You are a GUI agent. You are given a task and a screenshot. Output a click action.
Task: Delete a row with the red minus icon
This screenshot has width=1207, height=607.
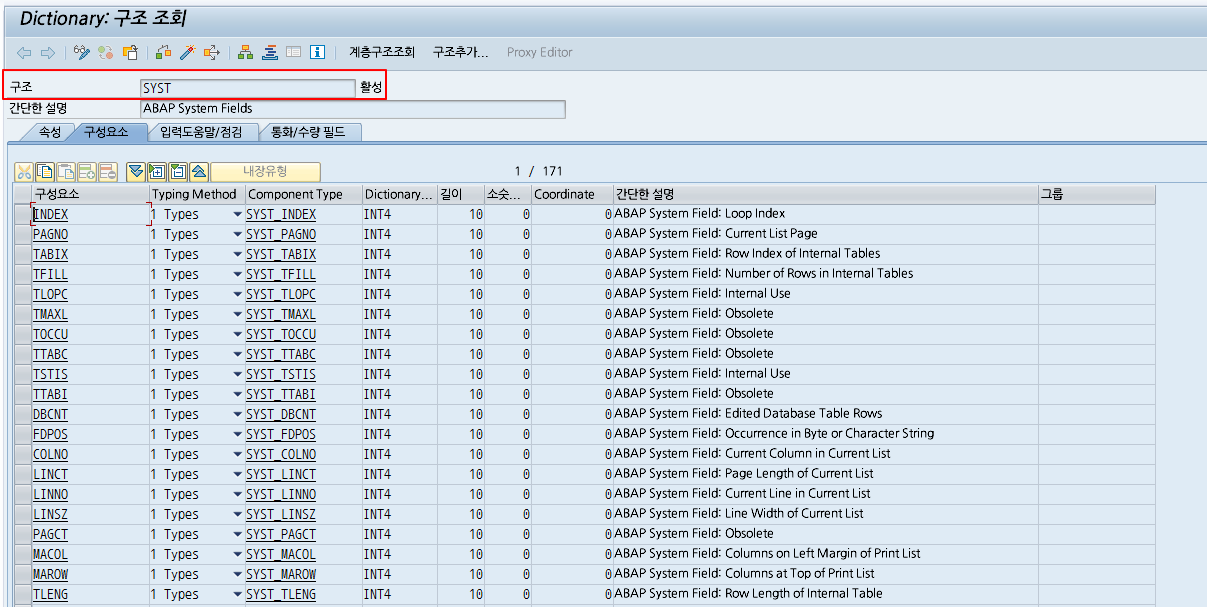(x=107, y=172)
